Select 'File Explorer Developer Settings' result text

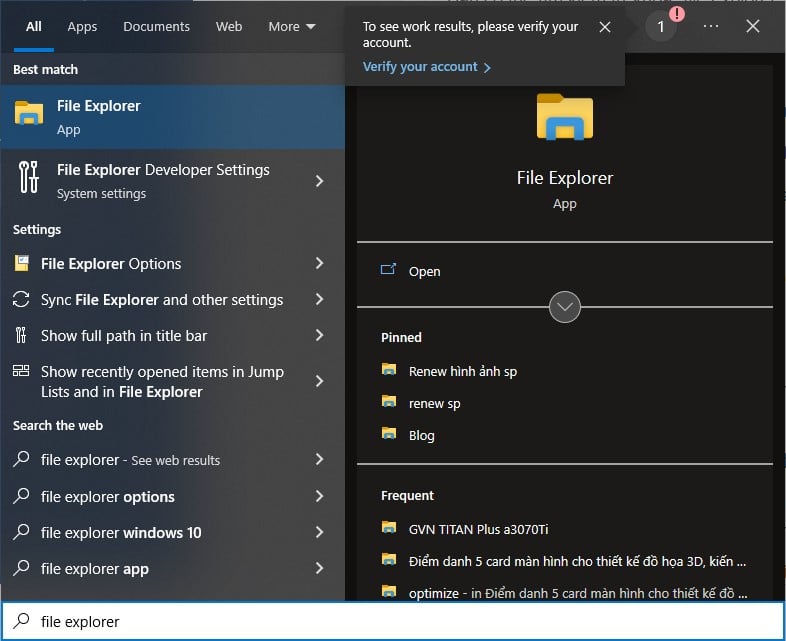[163, 170]
